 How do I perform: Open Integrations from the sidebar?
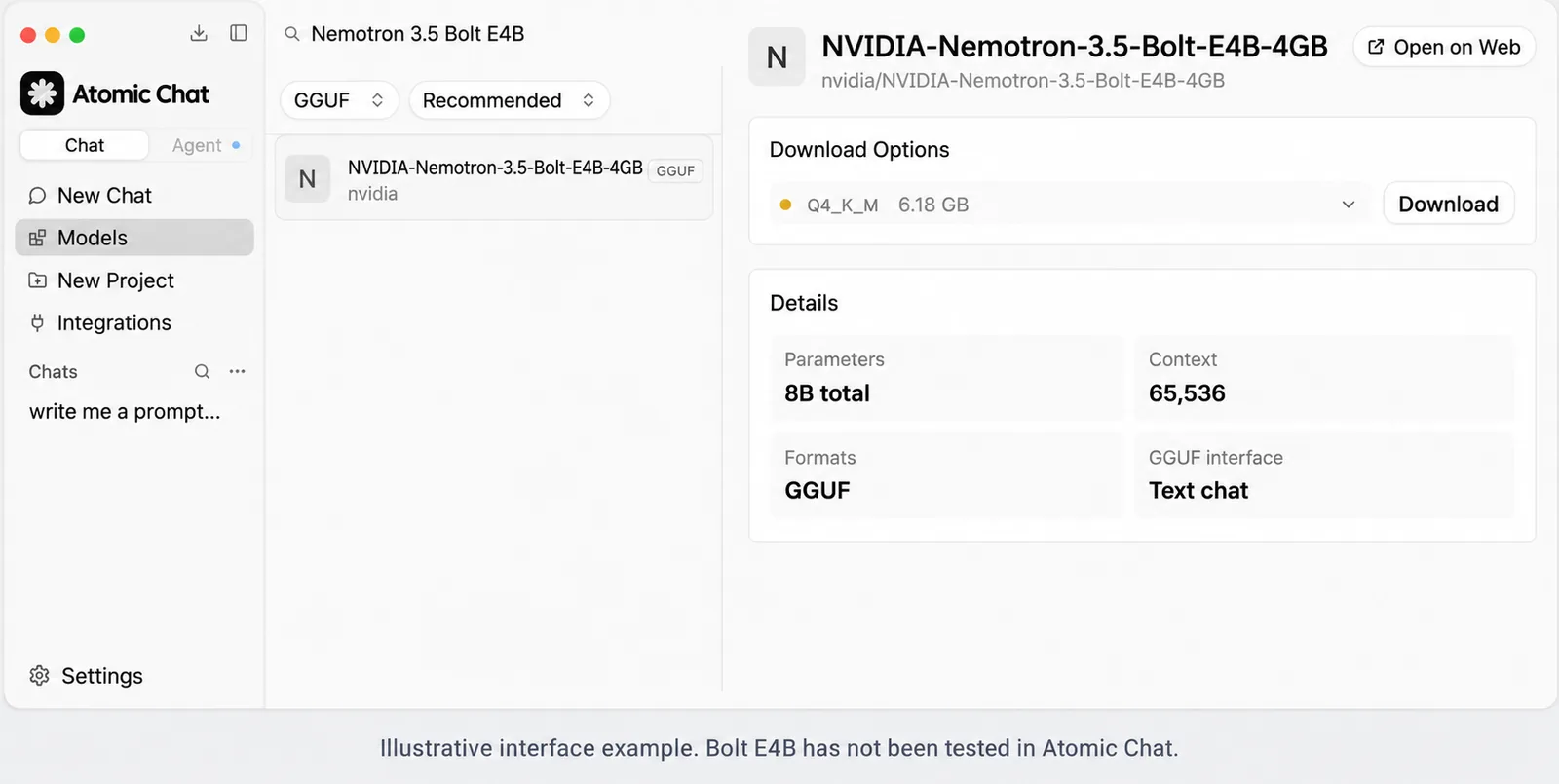point(134,322)
